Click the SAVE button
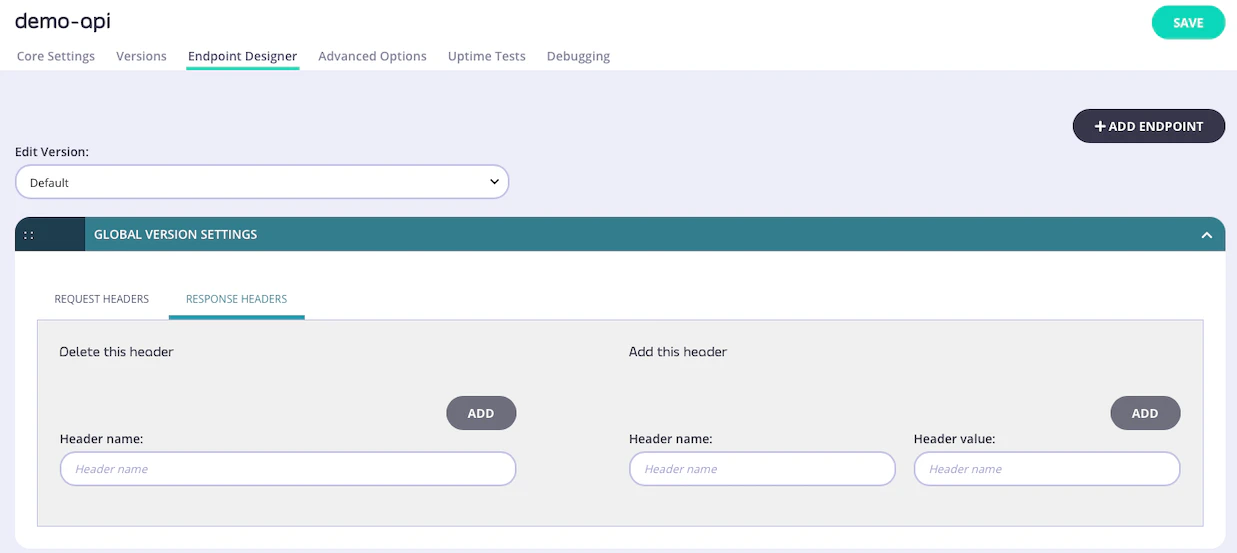The image size is (1237, 553). (x=1188, y=23)
